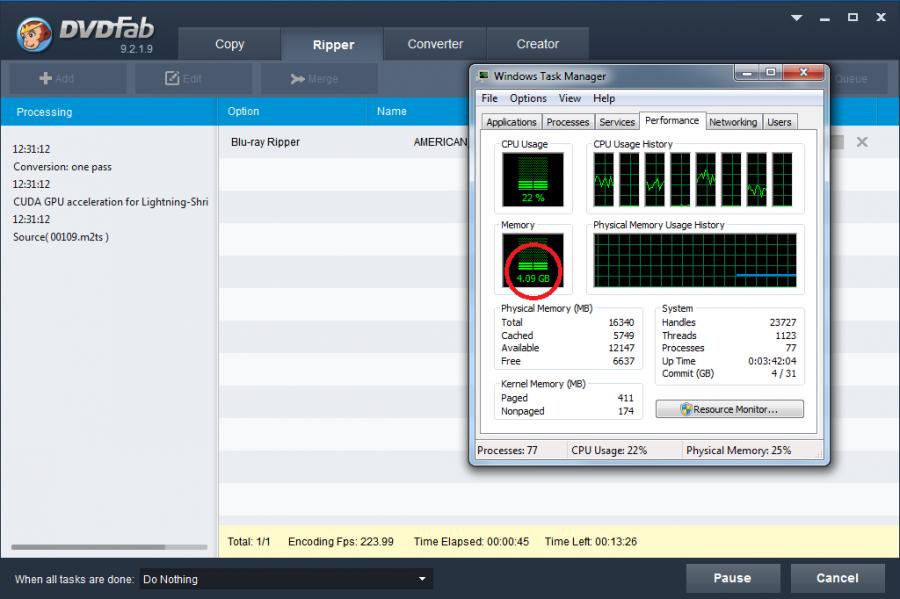Click the 'Total: 1/1' status text
Viewport: 900px width, 599px height.
click(x=249, y=542)
